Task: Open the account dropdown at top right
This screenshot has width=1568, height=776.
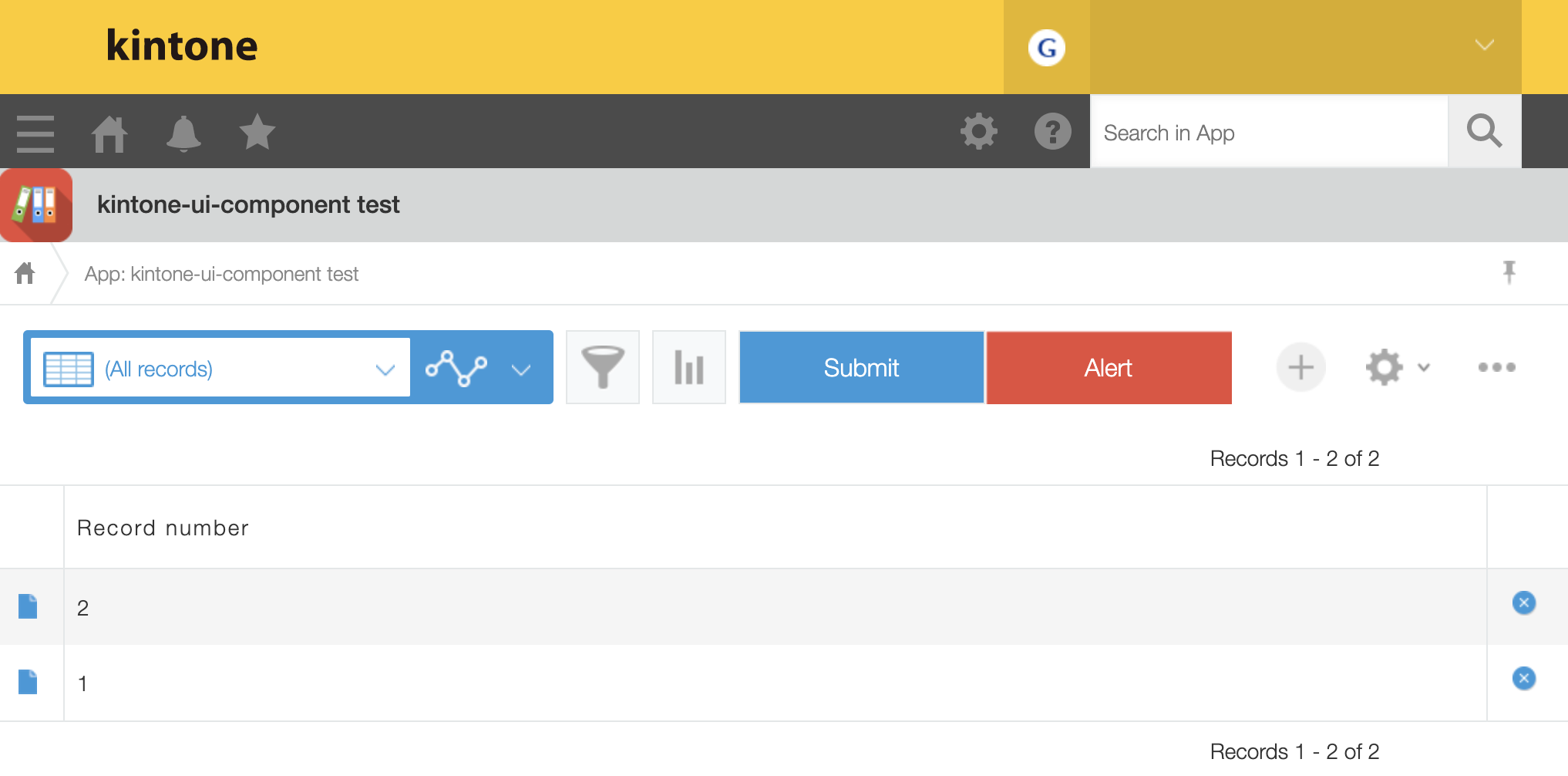Action: (x=1483, y=46)
